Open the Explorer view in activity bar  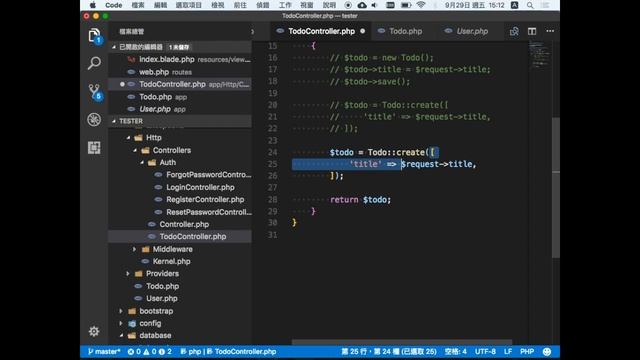pos(94,36)
